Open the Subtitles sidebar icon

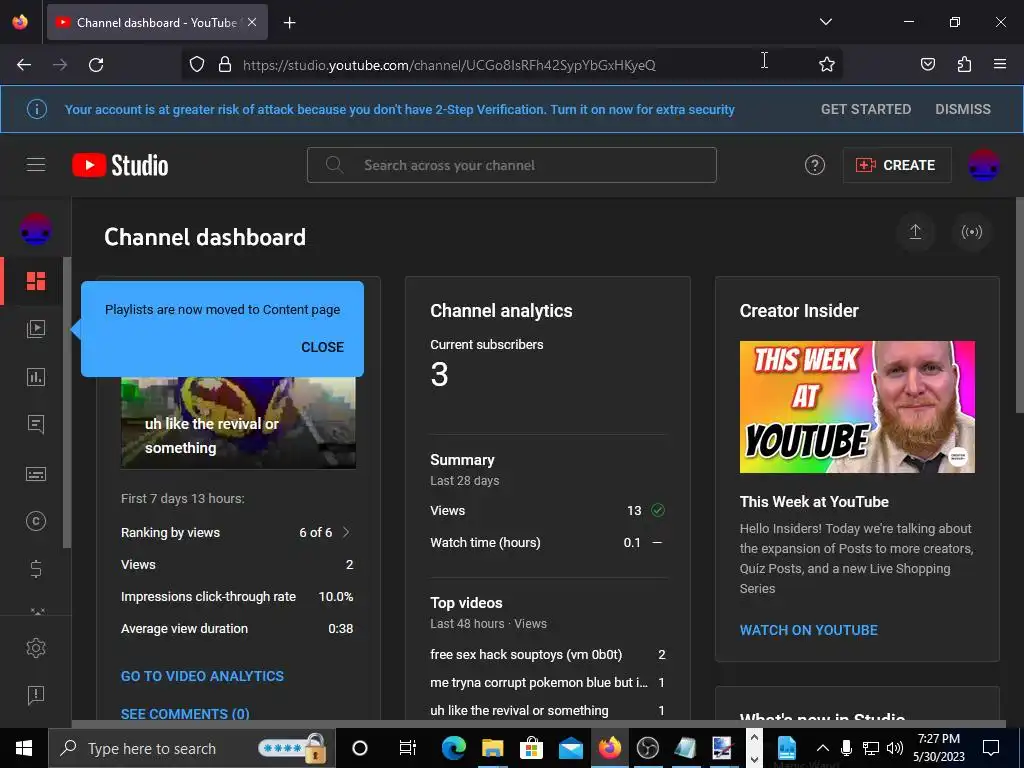(x=36, y=473)
